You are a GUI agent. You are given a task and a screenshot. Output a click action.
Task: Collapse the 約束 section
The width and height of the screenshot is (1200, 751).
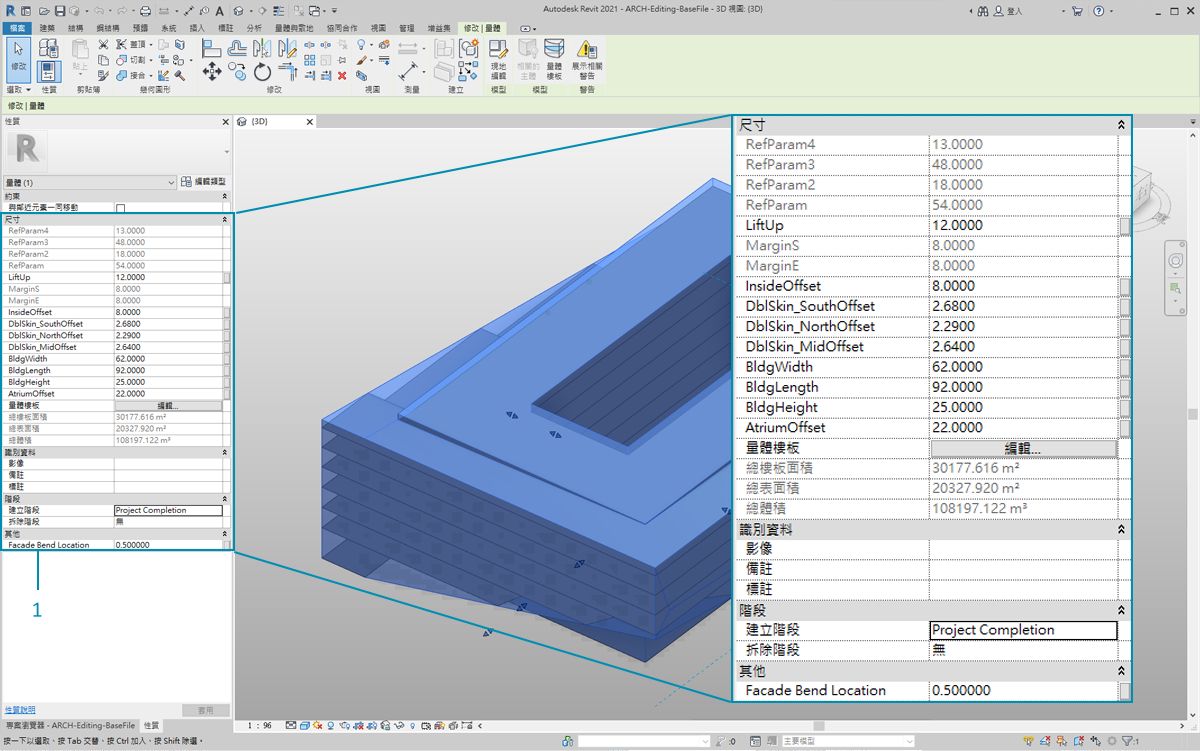point(225,196)
